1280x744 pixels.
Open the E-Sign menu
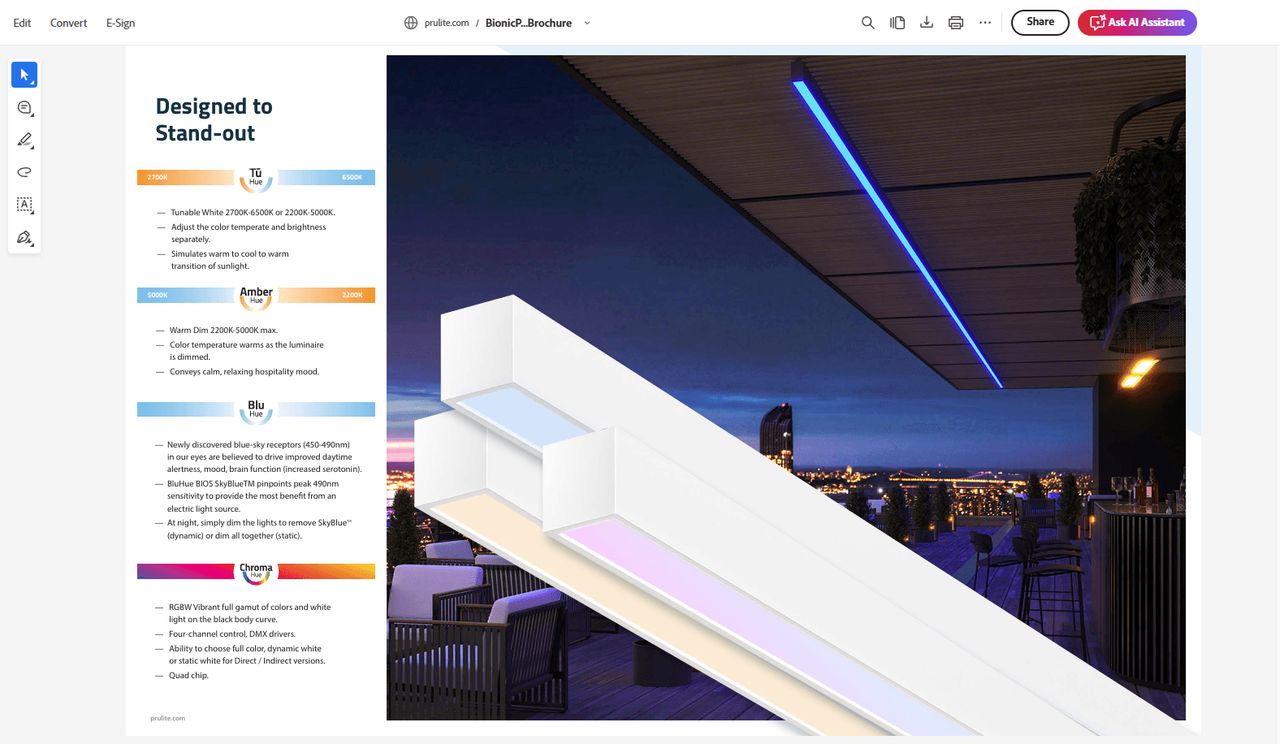(119, 22)
